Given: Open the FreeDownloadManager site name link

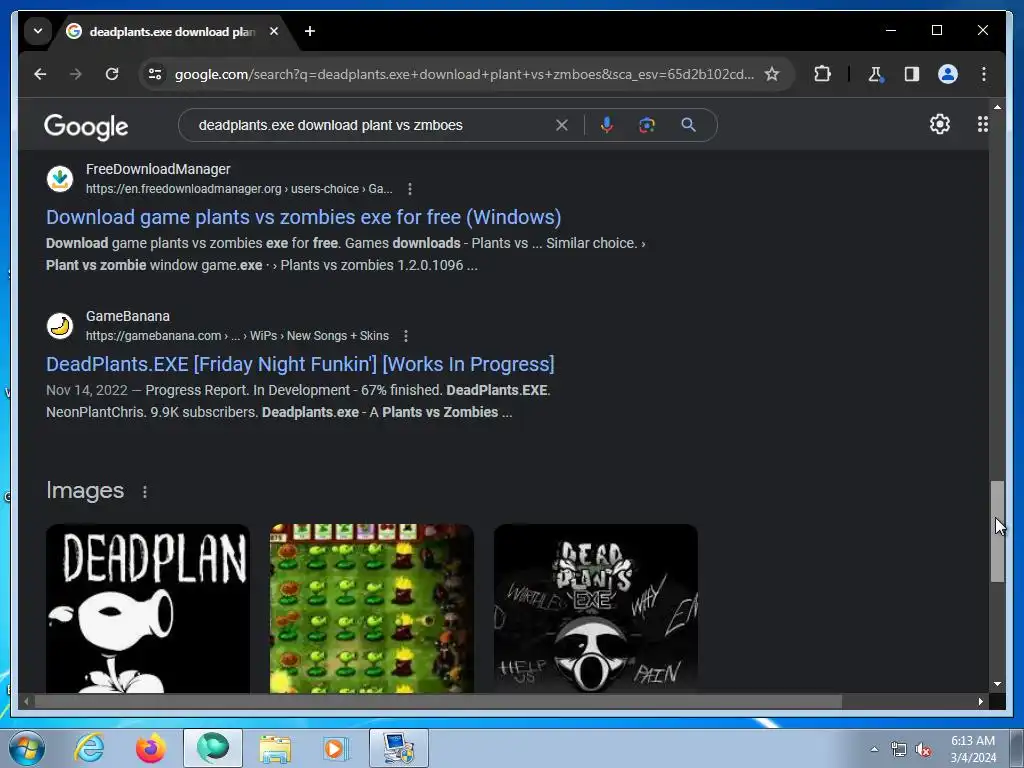Looking at the screenshot, I should (158, 169).
